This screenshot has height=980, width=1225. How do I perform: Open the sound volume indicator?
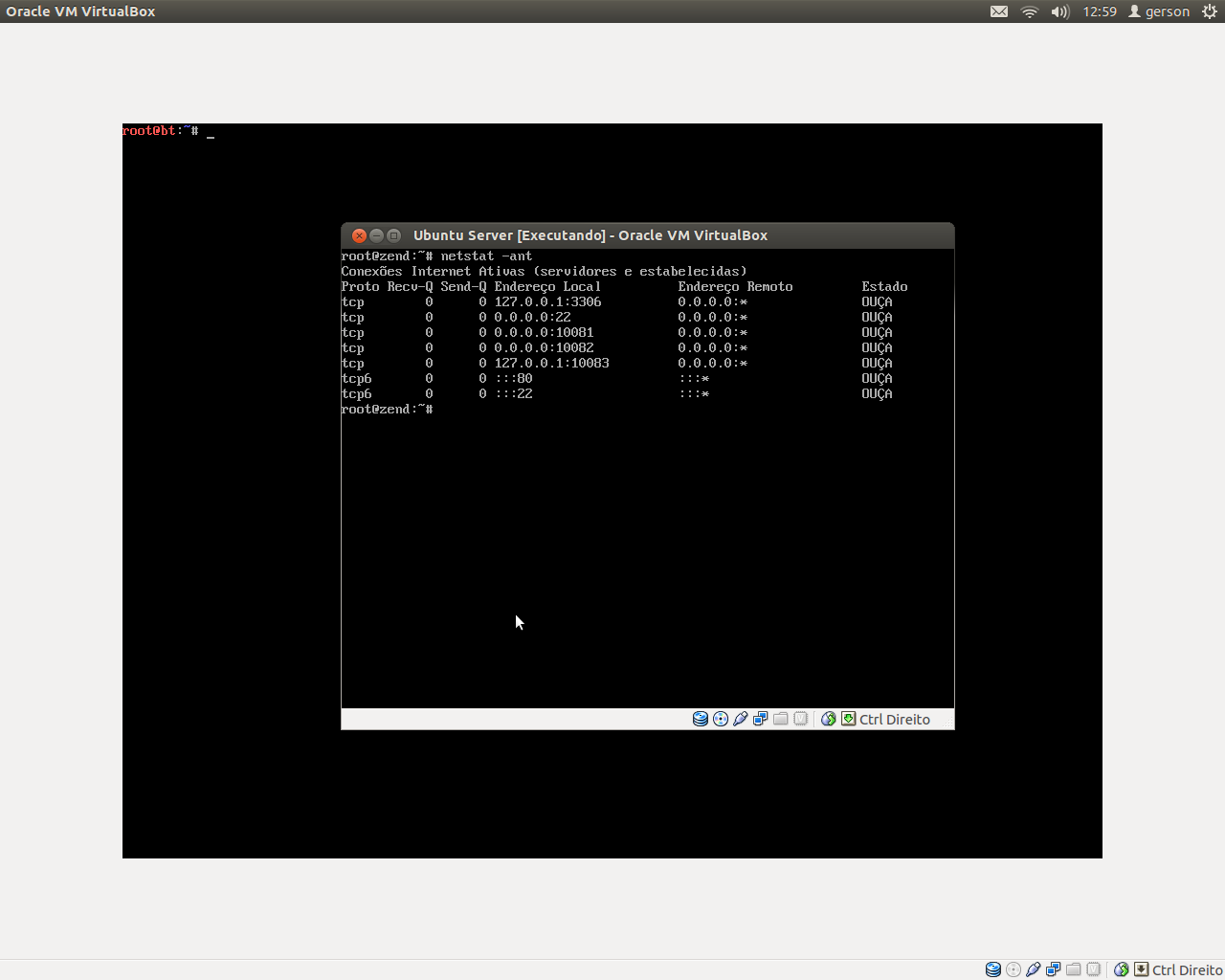[1060, 11]
